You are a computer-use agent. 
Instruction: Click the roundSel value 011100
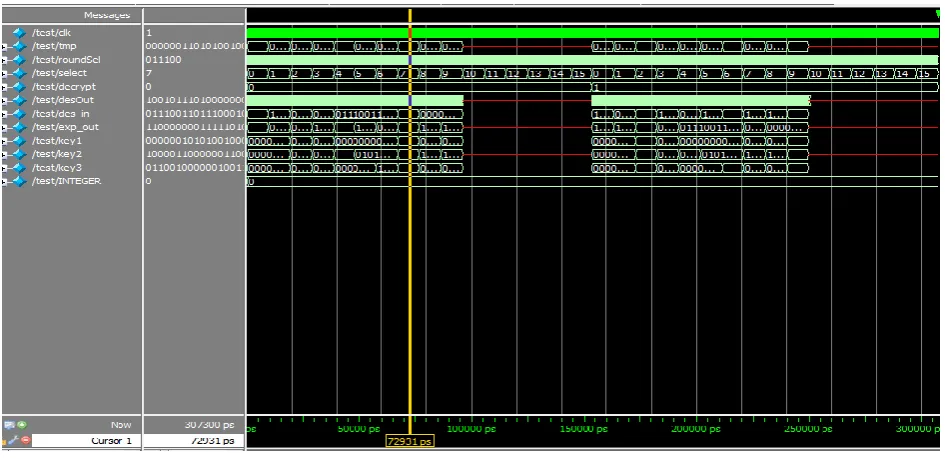tap(163, 60)
